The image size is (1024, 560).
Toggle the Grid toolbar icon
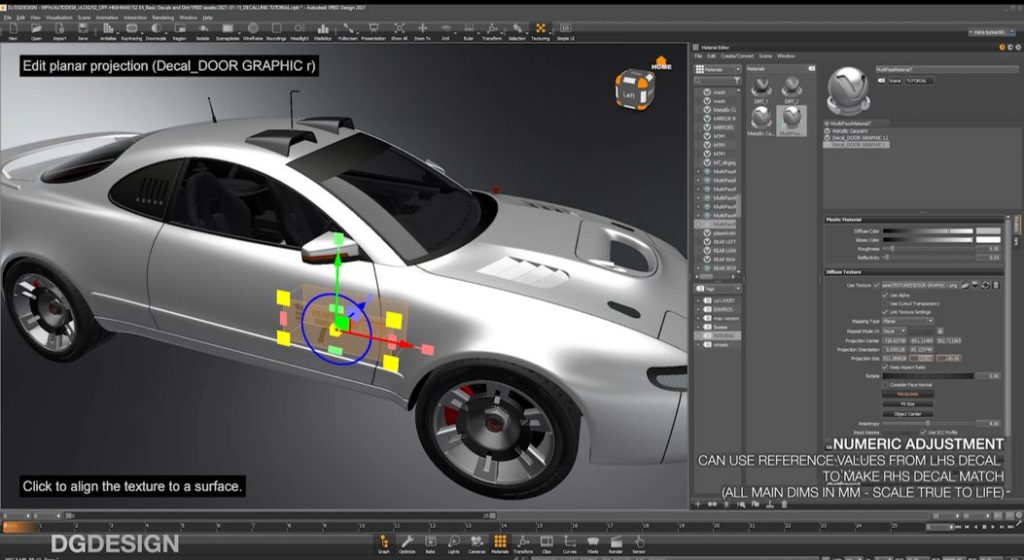[x=445, y=31]
